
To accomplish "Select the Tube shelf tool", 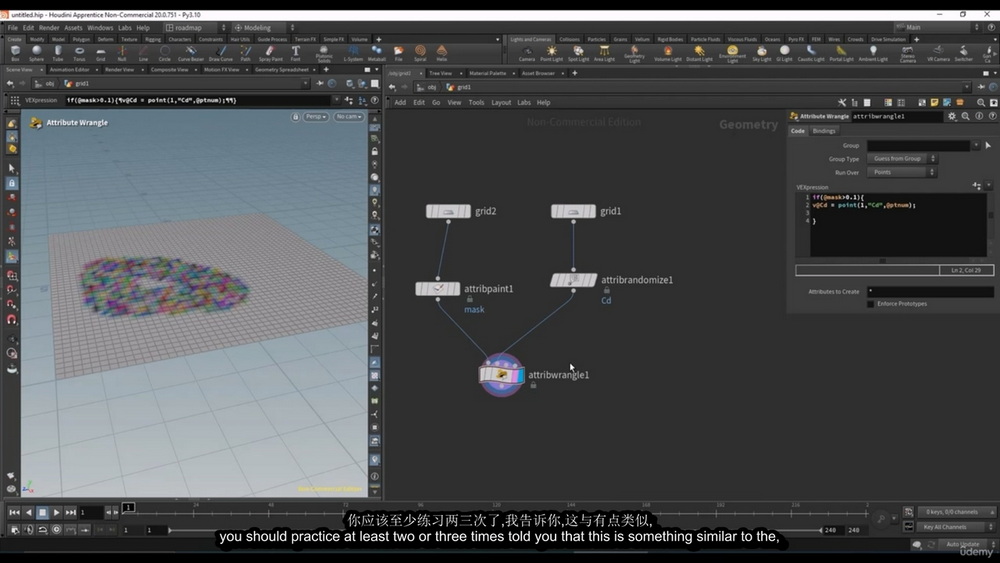I will click(x=58, y=53).
